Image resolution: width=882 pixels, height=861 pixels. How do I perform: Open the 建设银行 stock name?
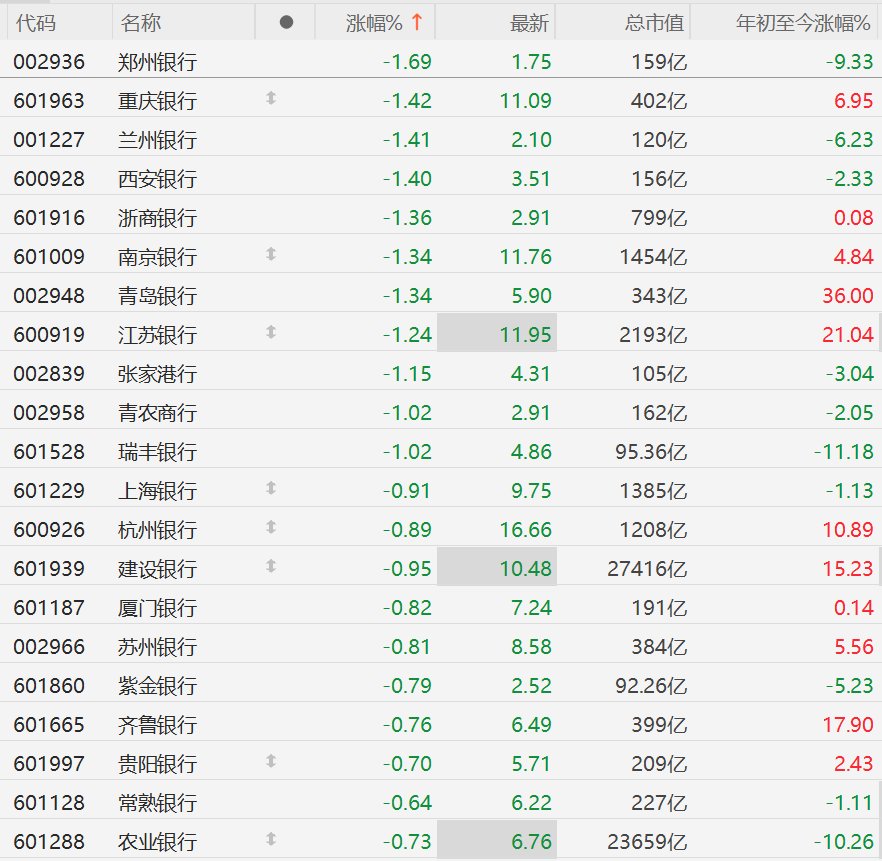[x=158, y=569]
